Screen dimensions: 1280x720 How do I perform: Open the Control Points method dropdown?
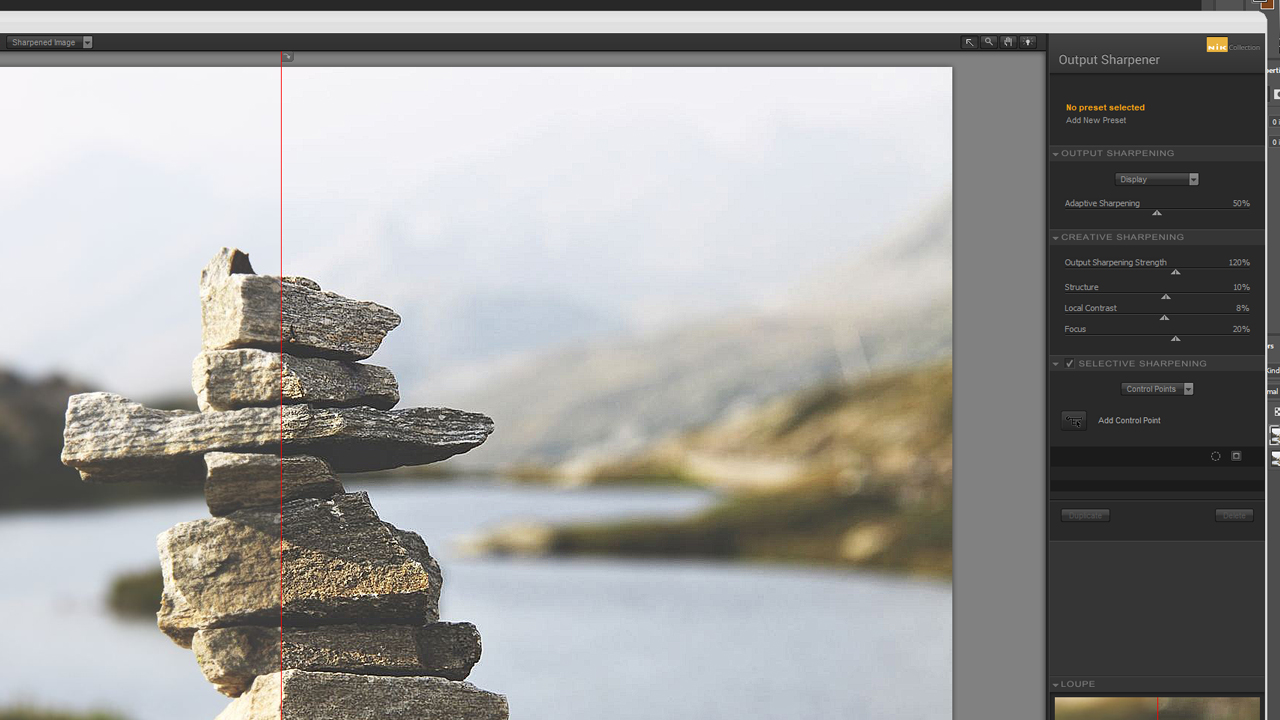click(1157, 389)
